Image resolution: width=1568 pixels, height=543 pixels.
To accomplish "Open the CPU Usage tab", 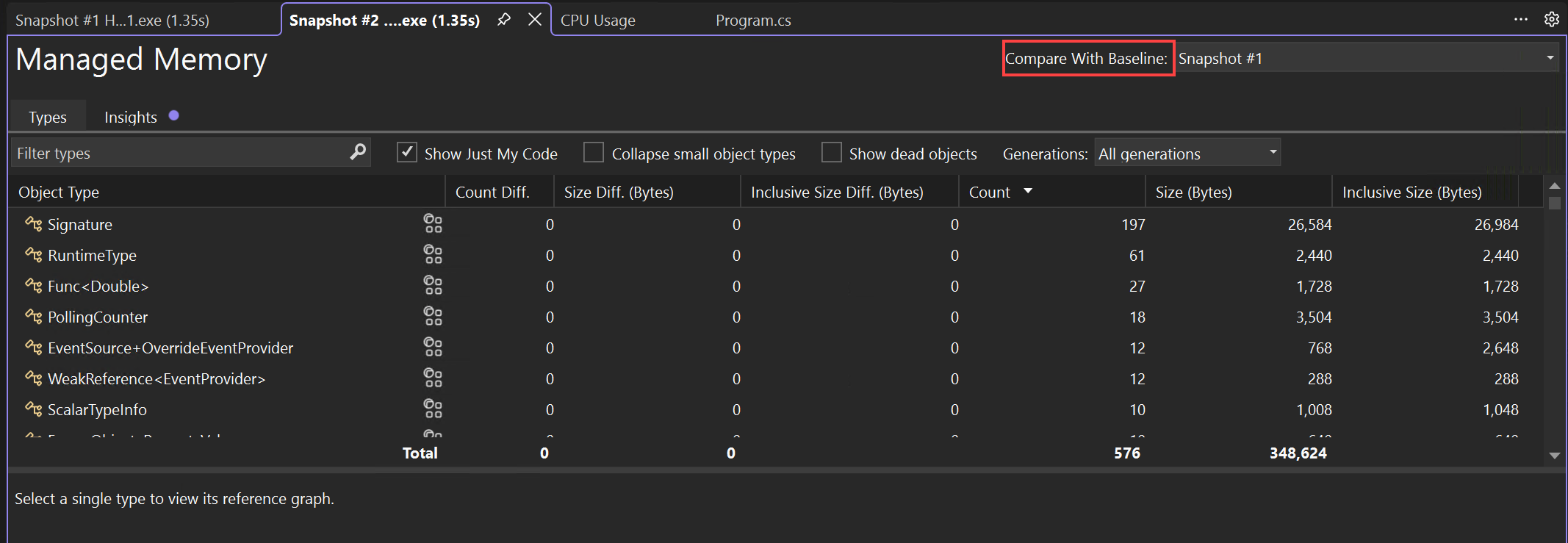I will tap(597, 21).
